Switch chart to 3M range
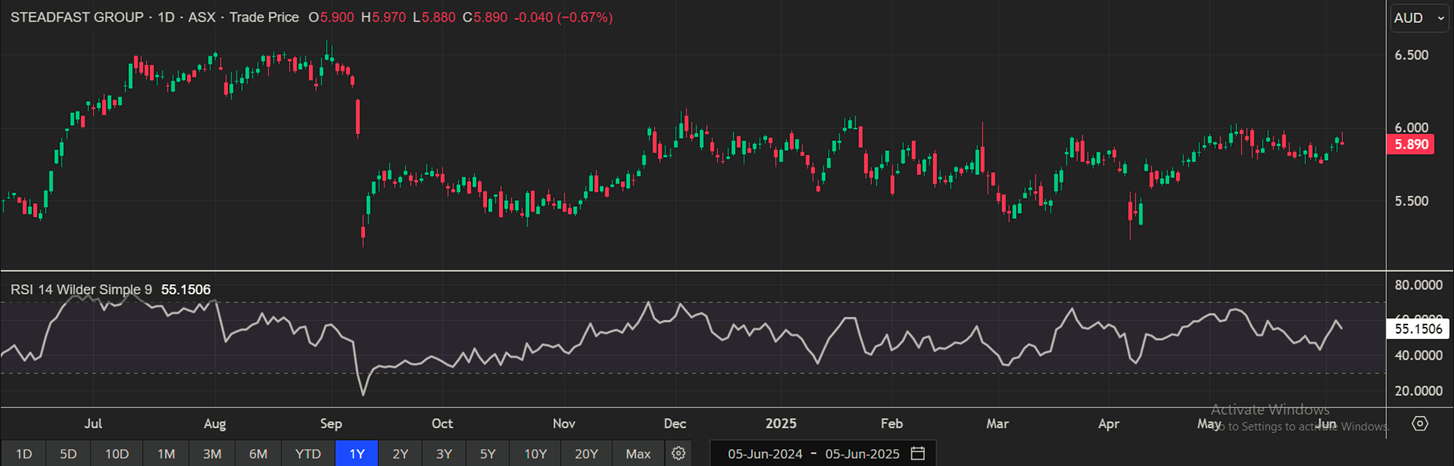 point(212,454)
